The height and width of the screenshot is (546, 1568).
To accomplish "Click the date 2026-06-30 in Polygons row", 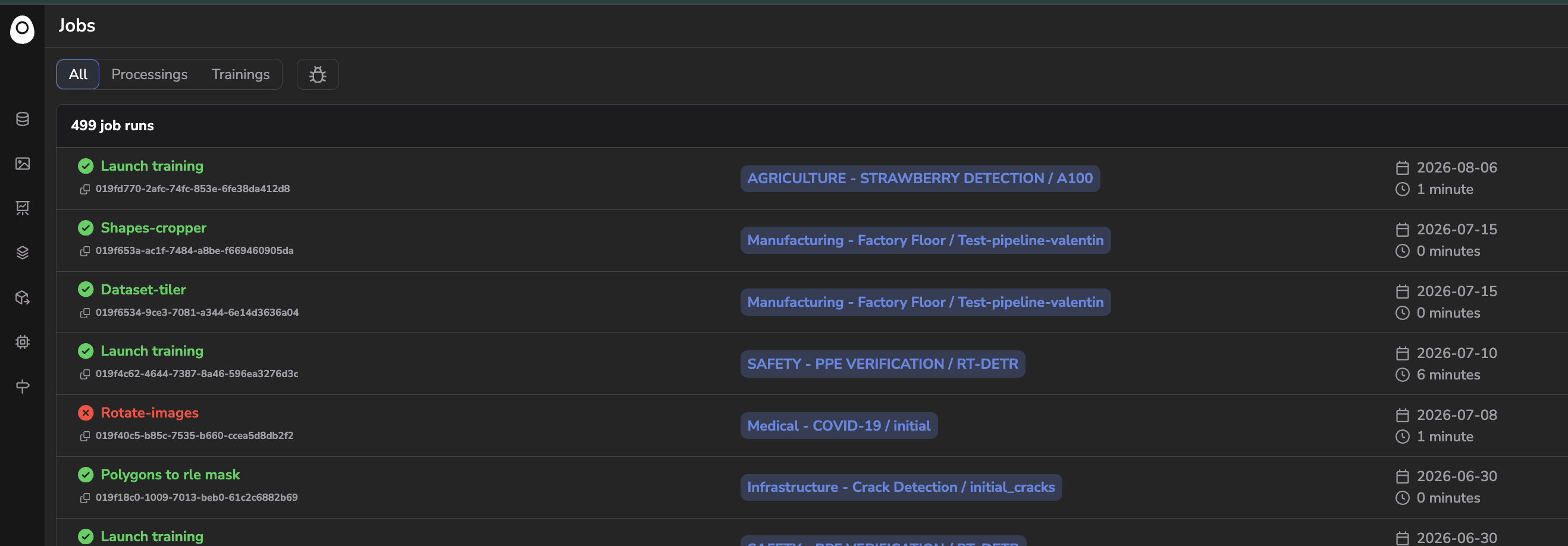I will [1457, 476].
